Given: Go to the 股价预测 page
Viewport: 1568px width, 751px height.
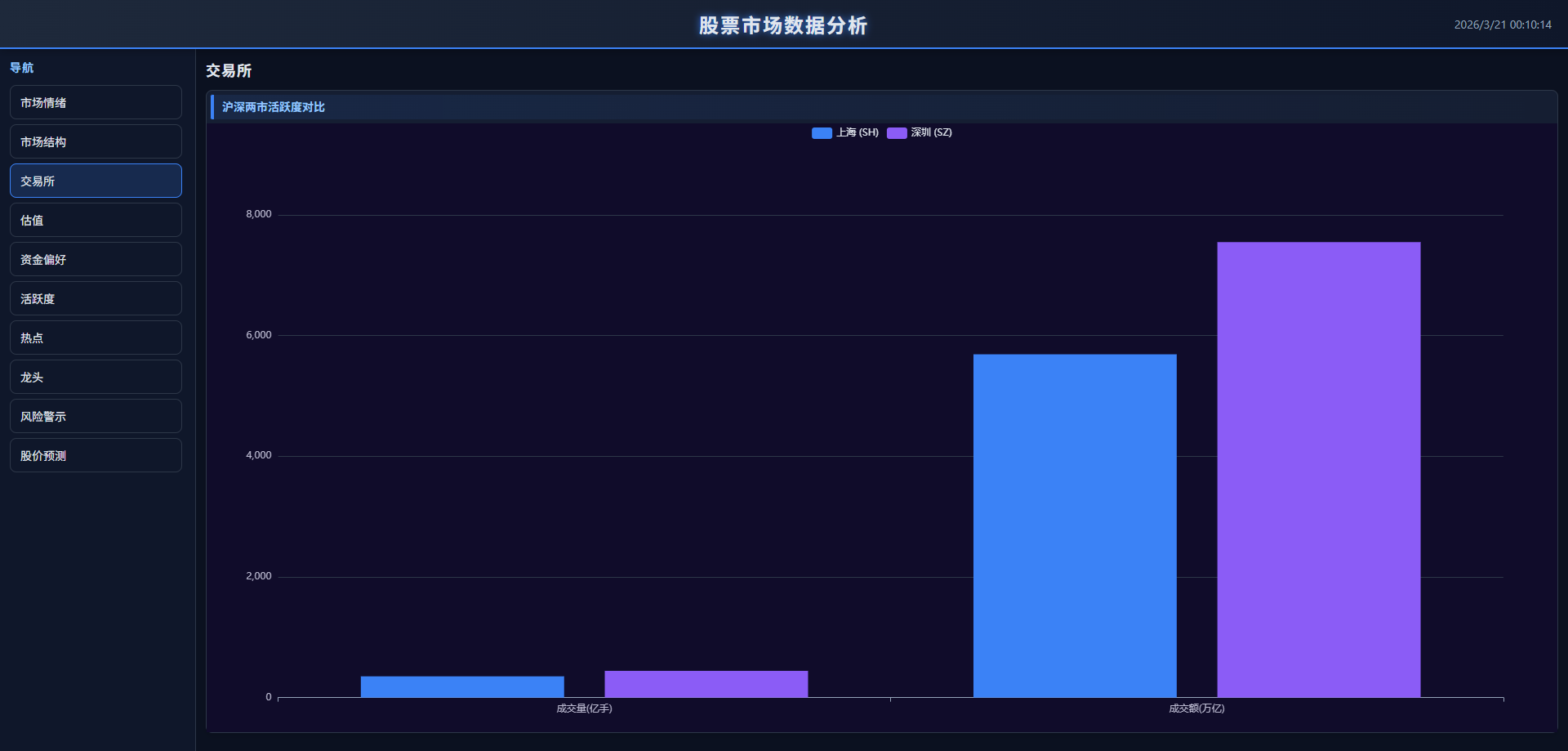Looking at the screenshot, I should (96, 456).
